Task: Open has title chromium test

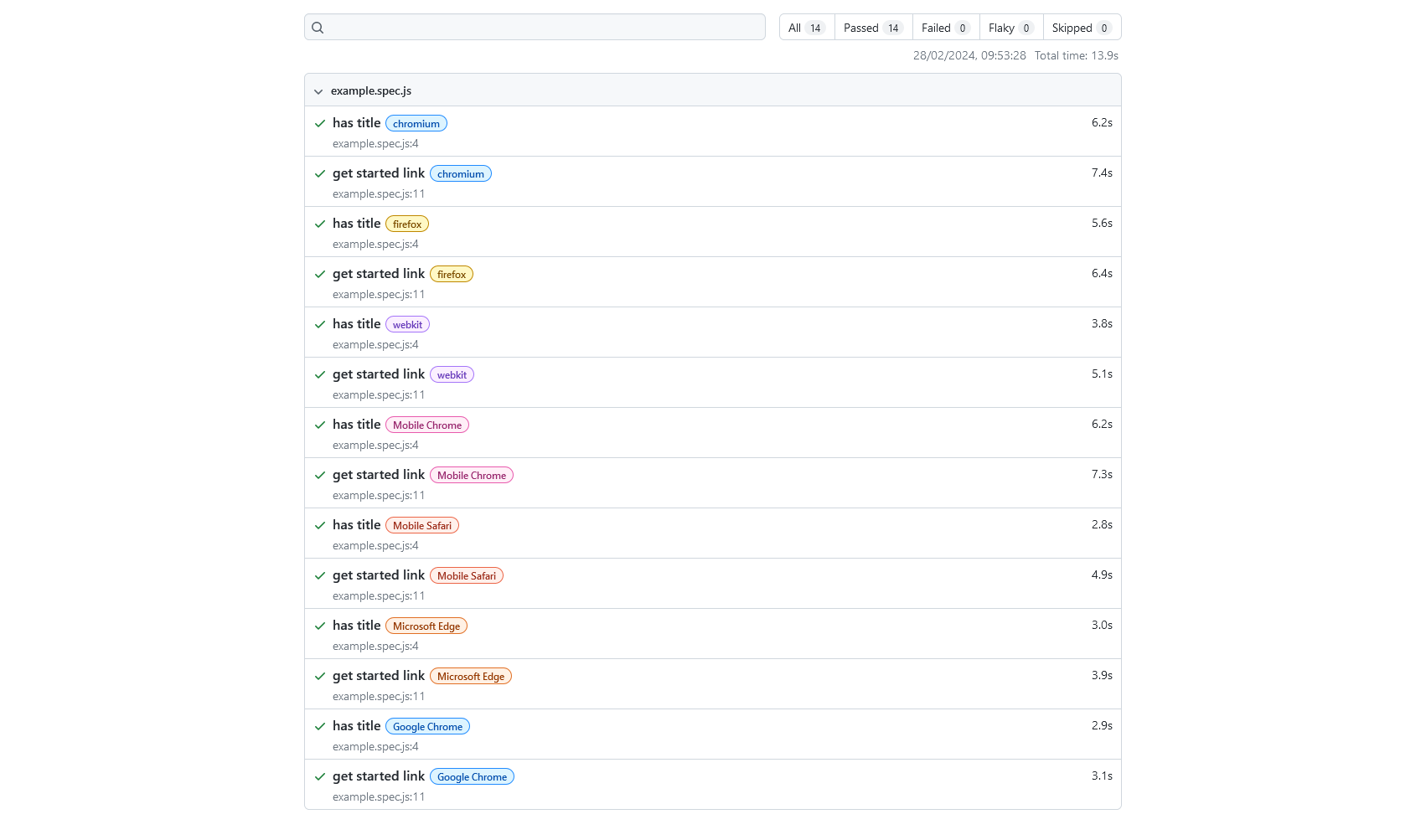Action: coord(356,123)
